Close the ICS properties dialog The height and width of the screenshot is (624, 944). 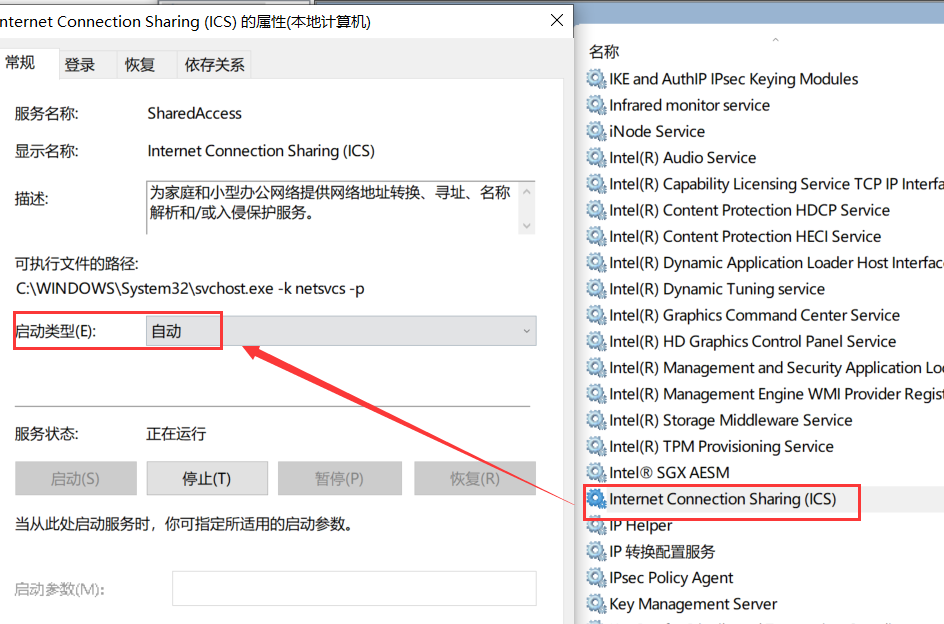557,20
